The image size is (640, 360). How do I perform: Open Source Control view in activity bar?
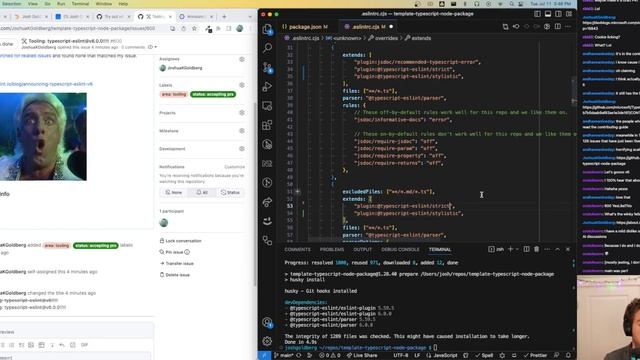tap(267, 67)
